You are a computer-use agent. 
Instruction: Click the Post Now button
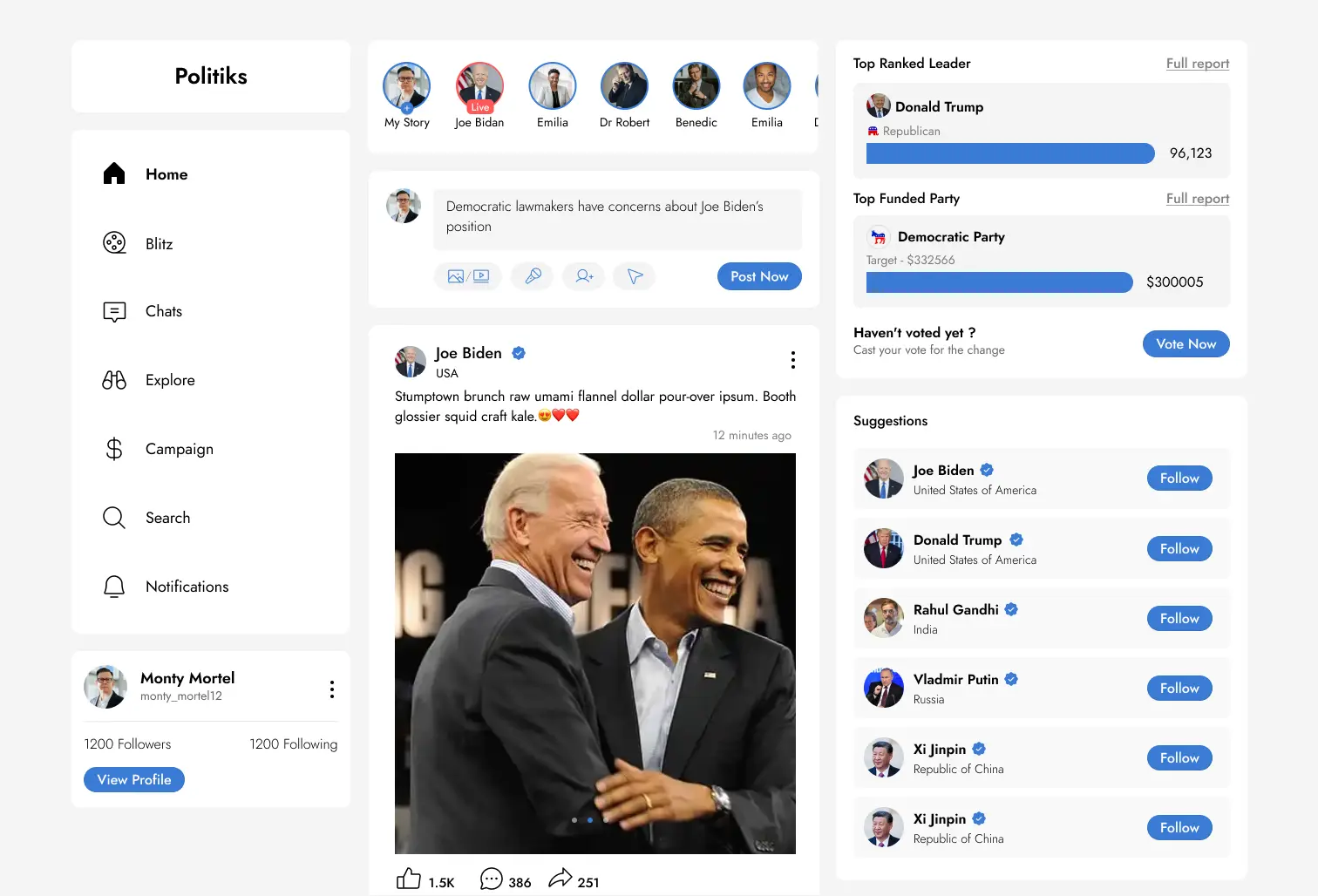(758, 276)
